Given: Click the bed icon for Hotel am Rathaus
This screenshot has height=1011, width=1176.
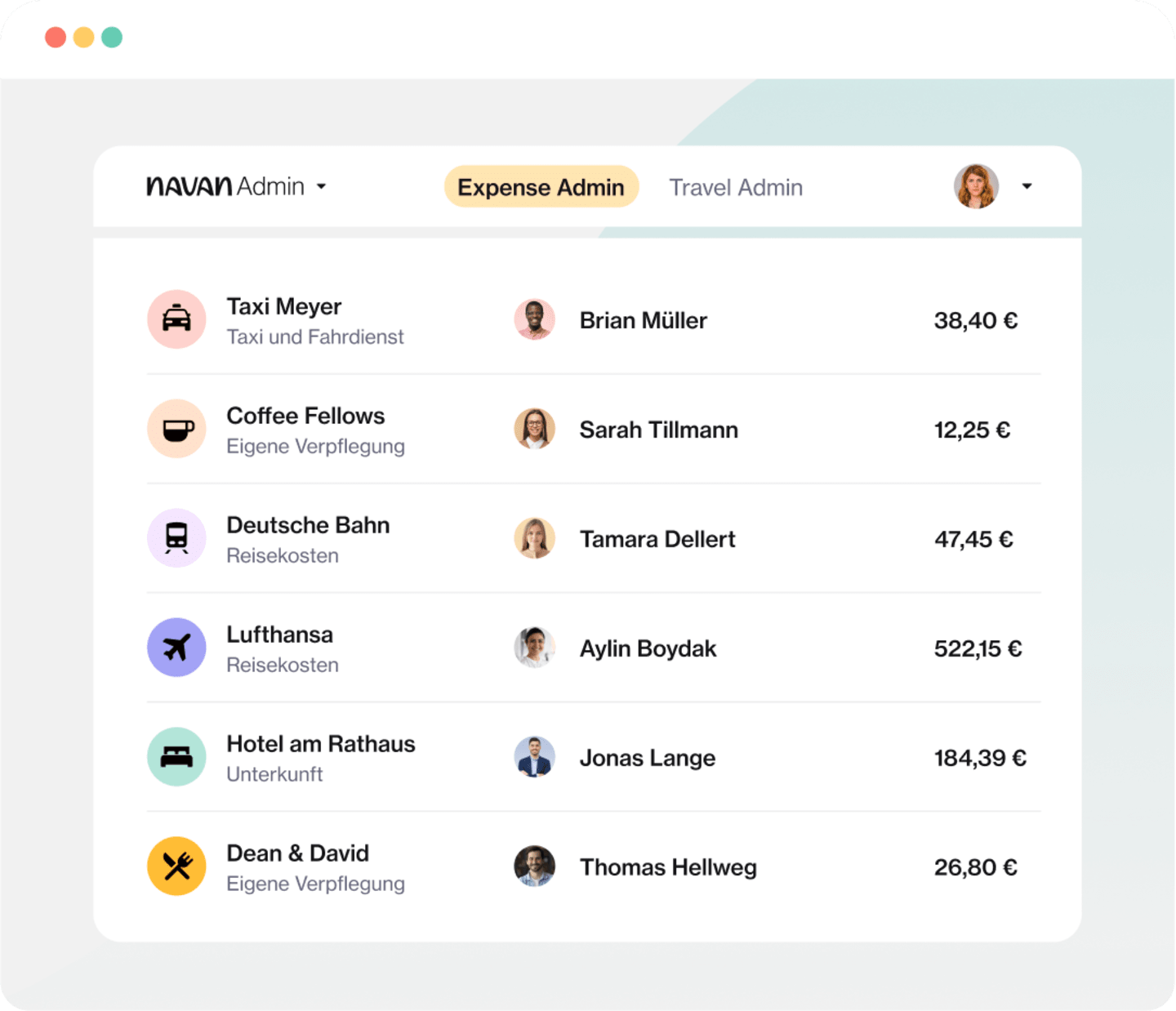Looking at the screenshot, I should click(x=176, y=757).
